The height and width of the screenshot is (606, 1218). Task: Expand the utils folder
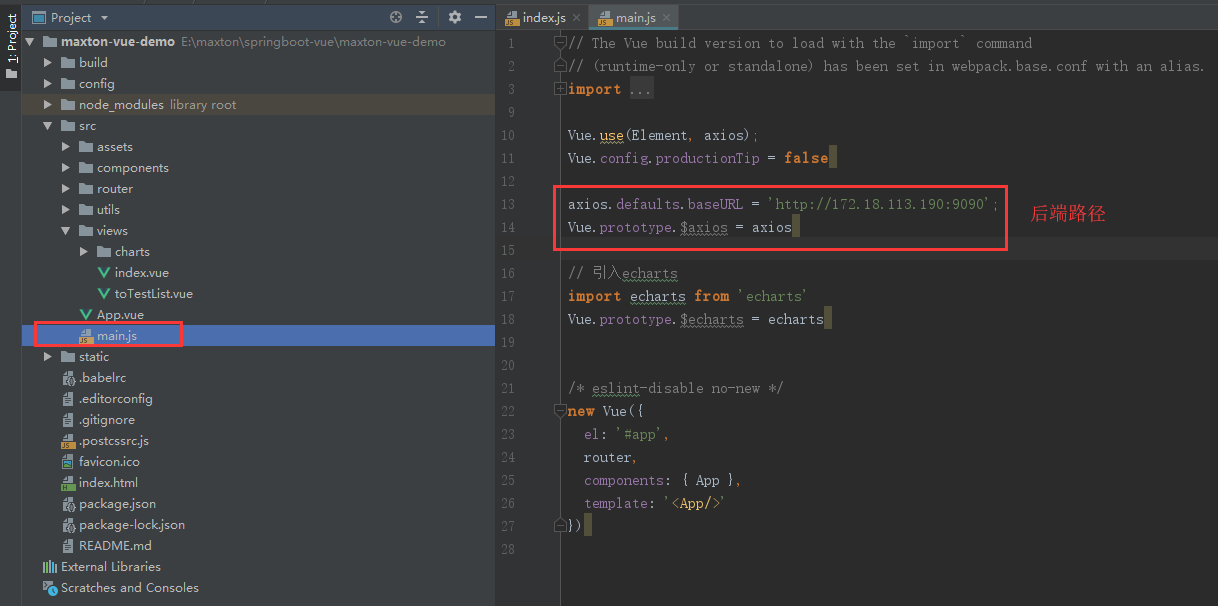coord(66,210)
